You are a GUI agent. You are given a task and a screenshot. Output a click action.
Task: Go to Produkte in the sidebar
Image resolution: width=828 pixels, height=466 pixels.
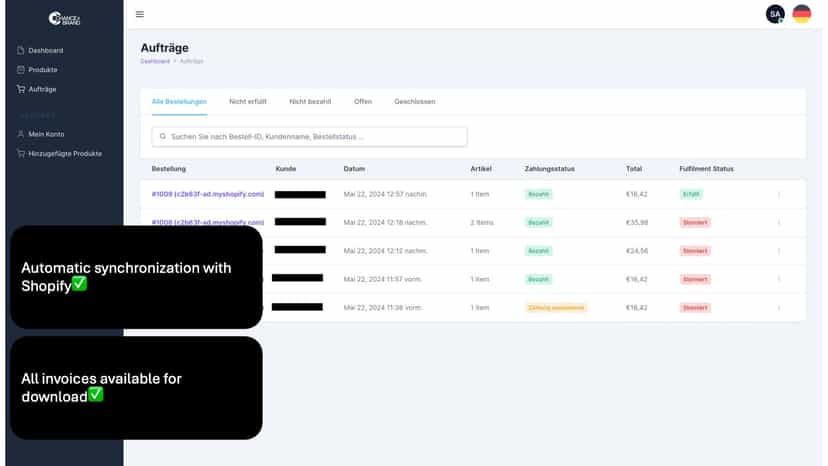43,70
